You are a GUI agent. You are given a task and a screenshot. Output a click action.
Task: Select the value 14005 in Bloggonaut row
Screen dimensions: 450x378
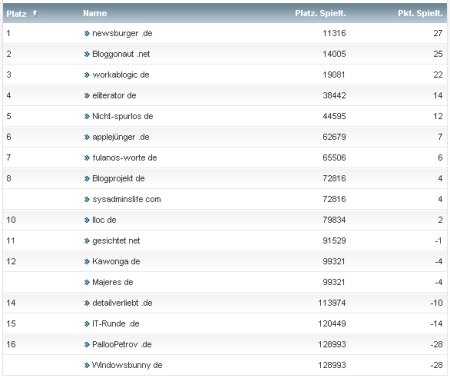click(x=334, y=54)
